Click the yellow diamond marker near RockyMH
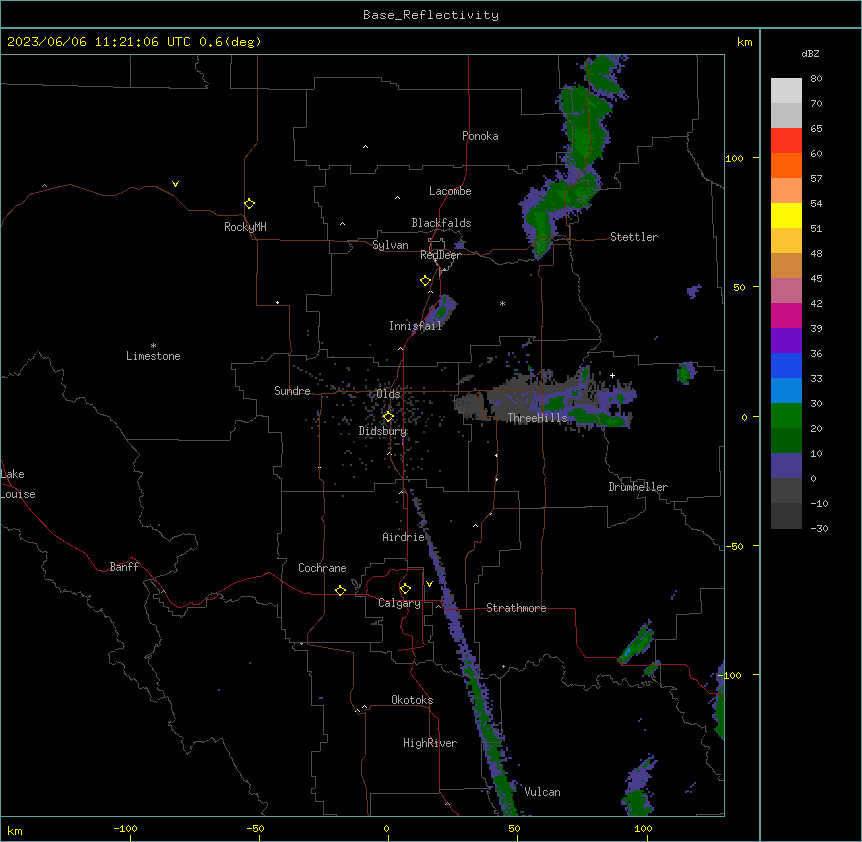862x842 pixels. [x=249, y=204]
